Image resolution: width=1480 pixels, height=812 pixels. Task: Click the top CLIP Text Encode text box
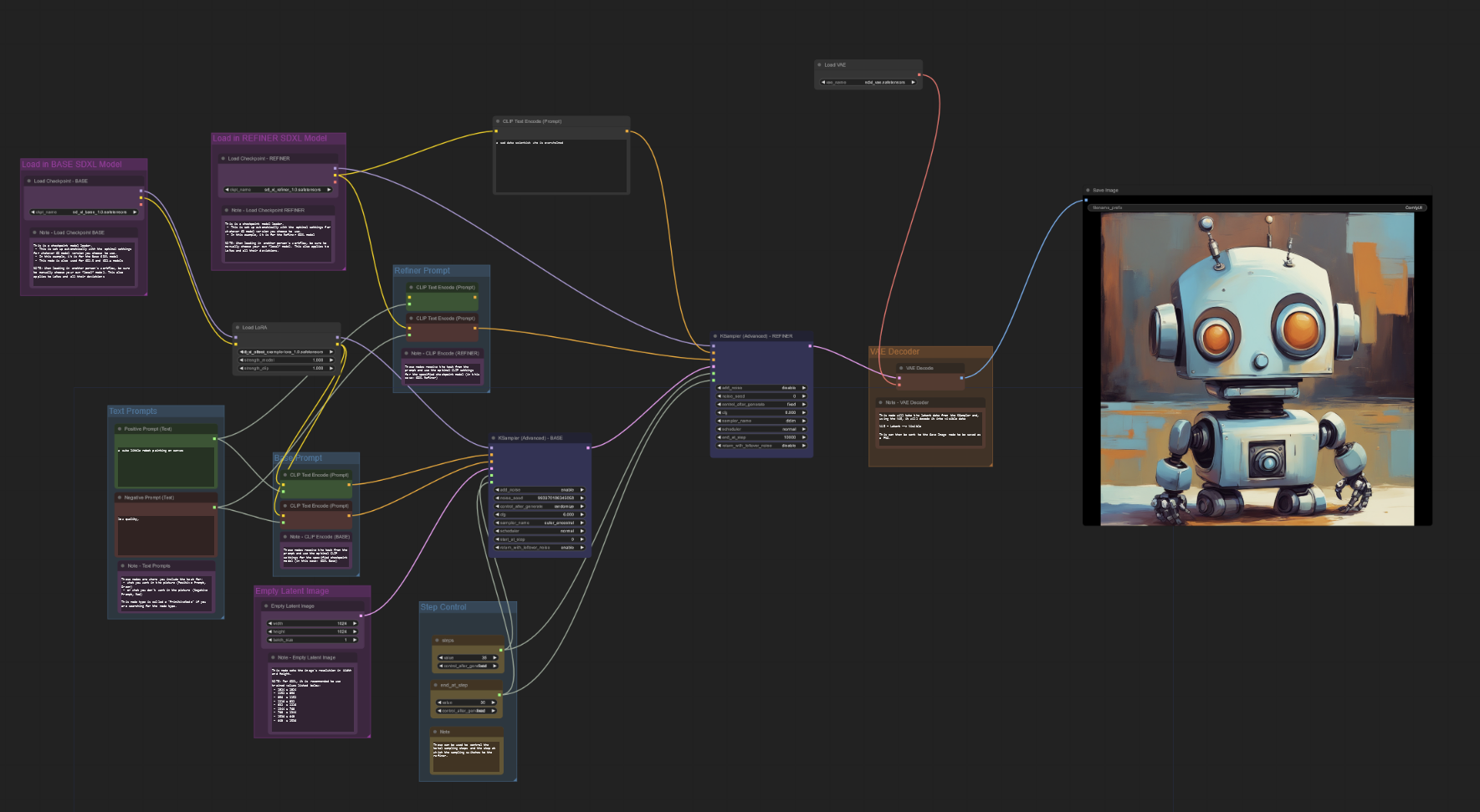click(x=561, y=166)
